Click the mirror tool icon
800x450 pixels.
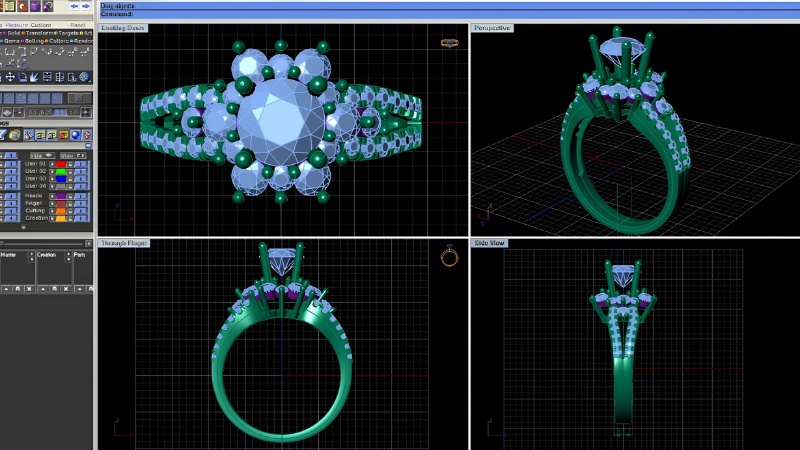(60, 77)
